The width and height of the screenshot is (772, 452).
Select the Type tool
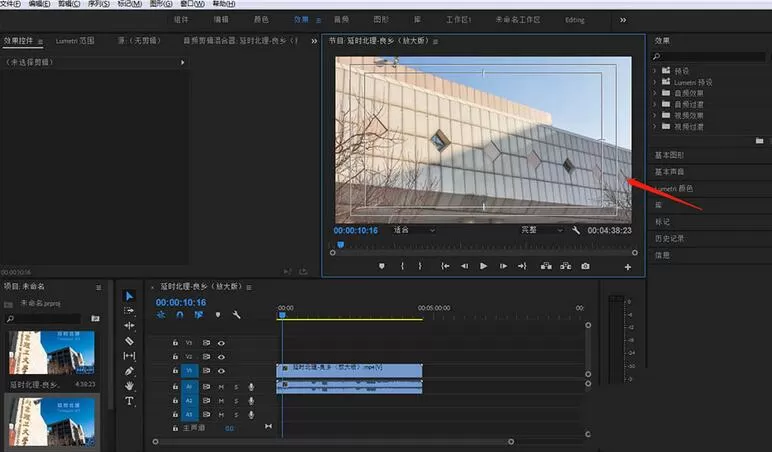click(129, 401)
